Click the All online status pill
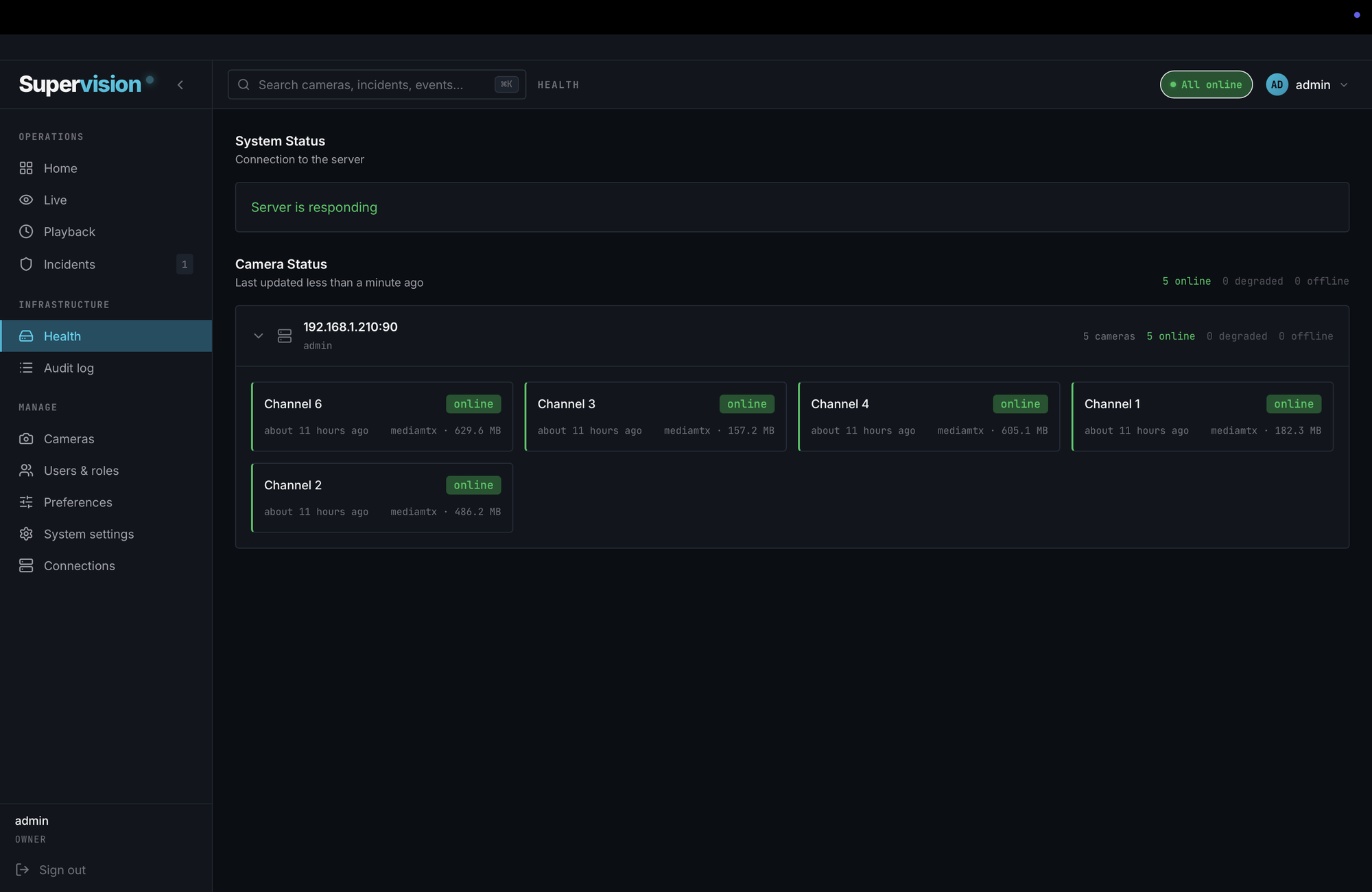1372x892 pixels. (1206, 84)
